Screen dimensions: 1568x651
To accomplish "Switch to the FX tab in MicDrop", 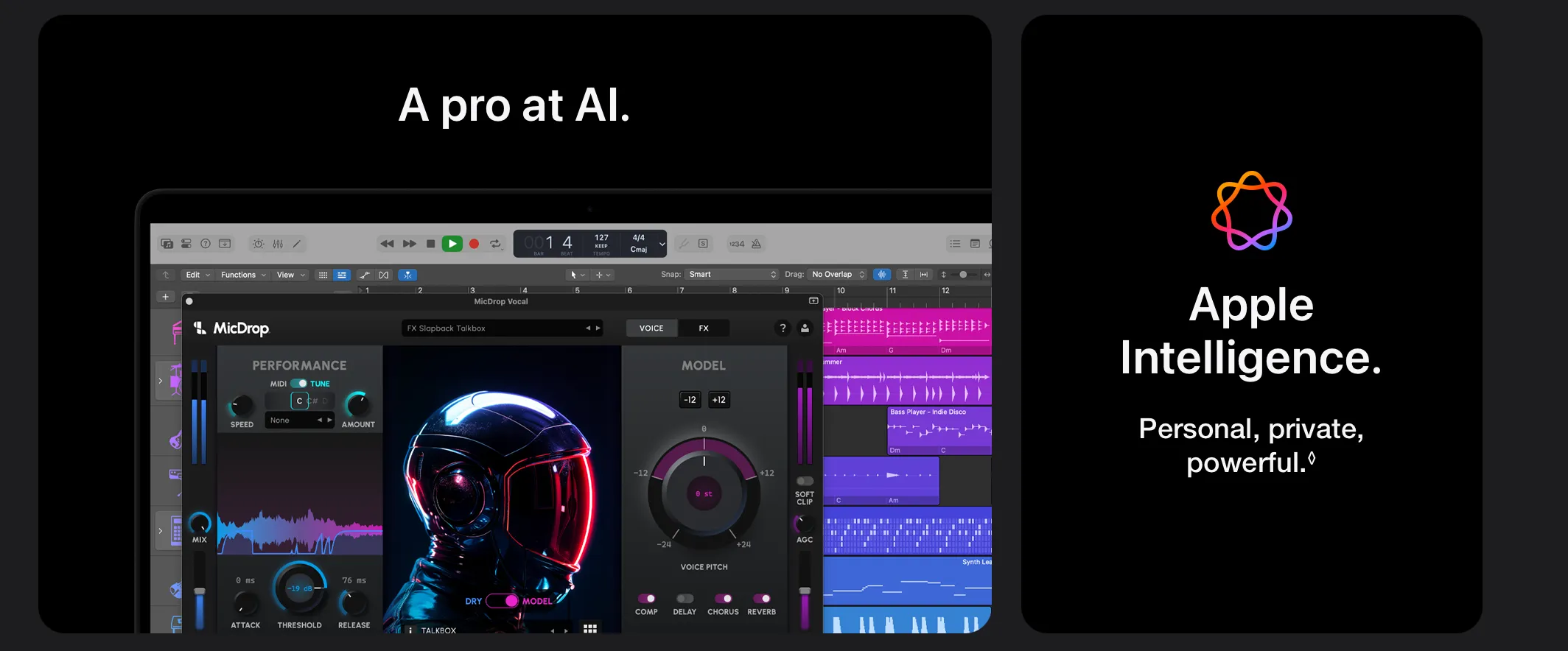I will pyautogui.click(x=704, y=328).
